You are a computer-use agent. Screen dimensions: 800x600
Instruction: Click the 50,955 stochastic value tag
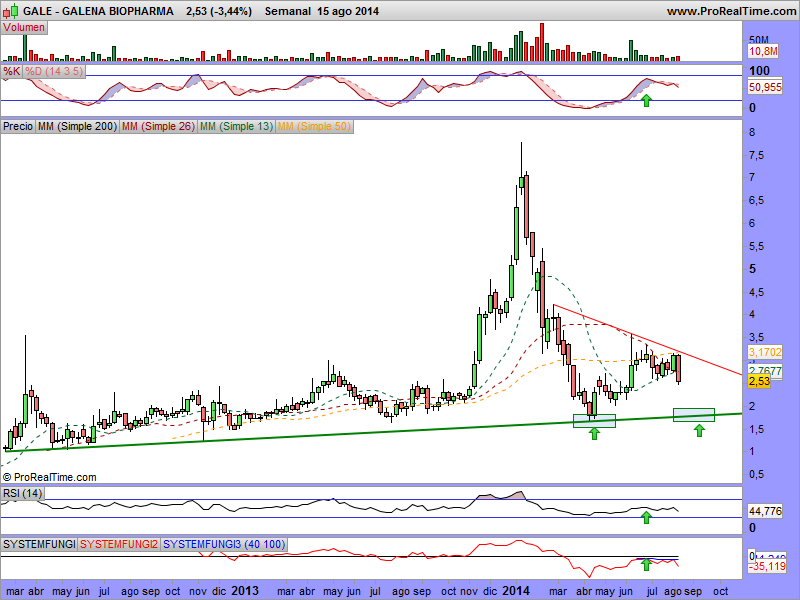pyautogui.click(x=765, y=87)
